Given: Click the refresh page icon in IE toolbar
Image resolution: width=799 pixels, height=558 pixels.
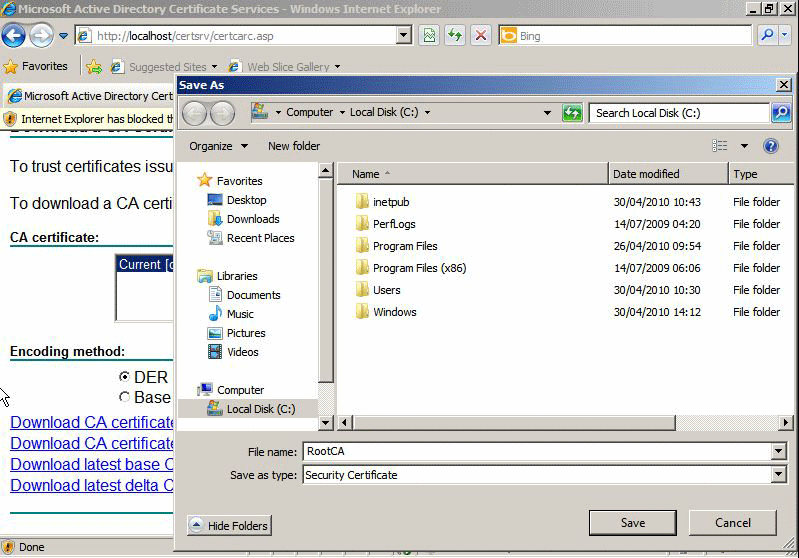Looking at the screenshot, I should (455, 36).
